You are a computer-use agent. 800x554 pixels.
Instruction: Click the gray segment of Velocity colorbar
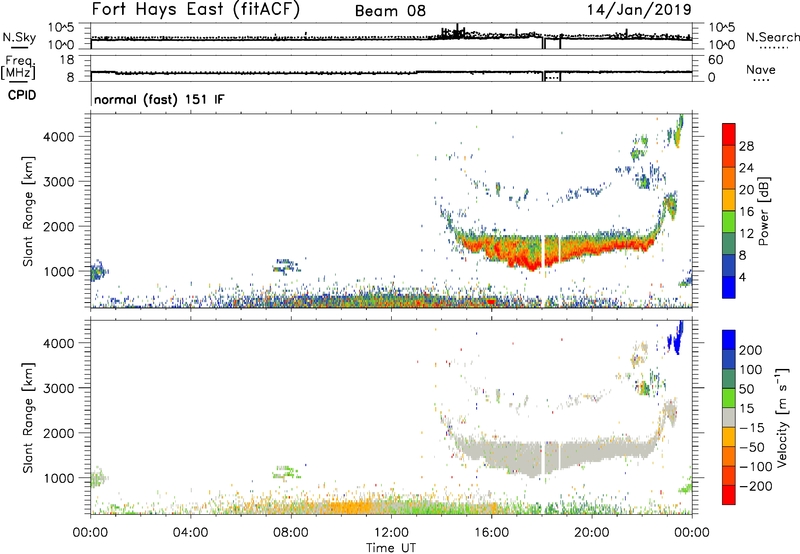729,417
